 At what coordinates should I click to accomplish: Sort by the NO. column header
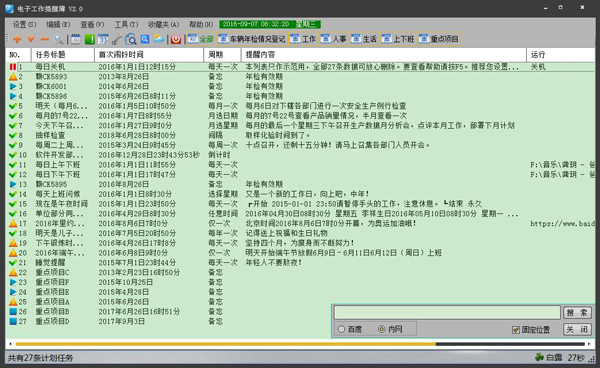coord(19,55)
